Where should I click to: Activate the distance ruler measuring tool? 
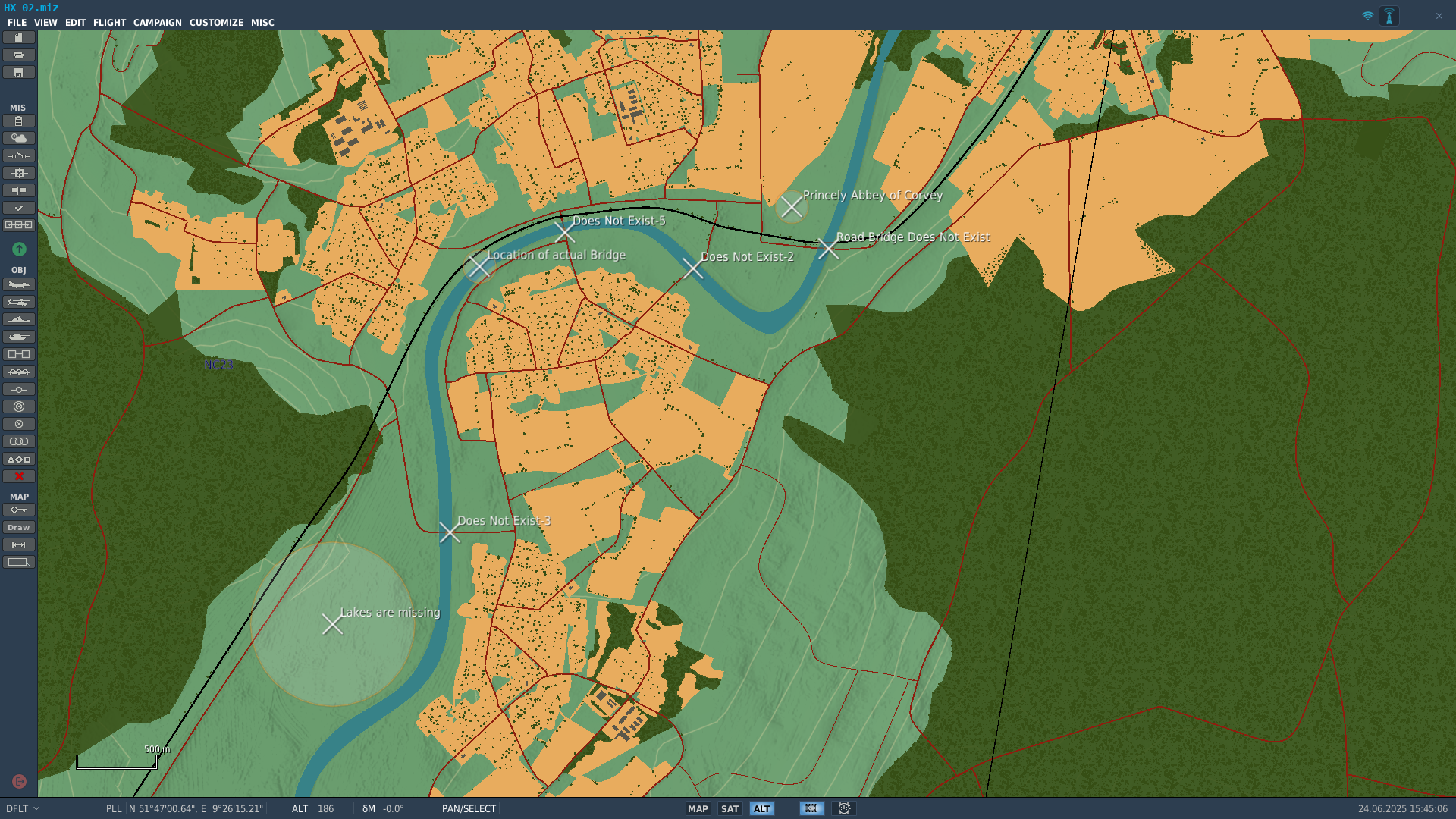pos(19,544)
